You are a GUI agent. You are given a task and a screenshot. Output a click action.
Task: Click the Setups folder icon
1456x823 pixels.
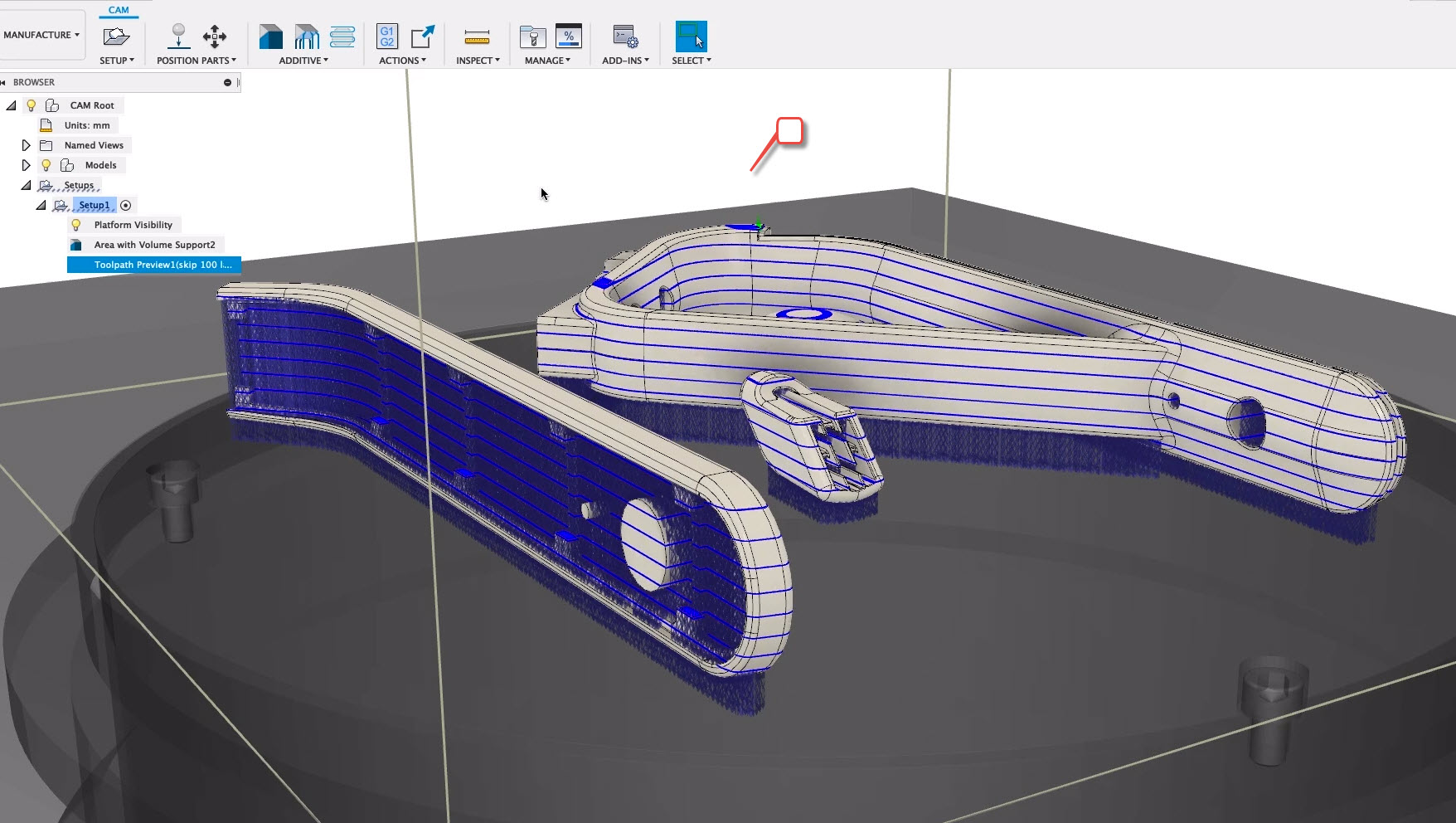(x=46, y=185)
